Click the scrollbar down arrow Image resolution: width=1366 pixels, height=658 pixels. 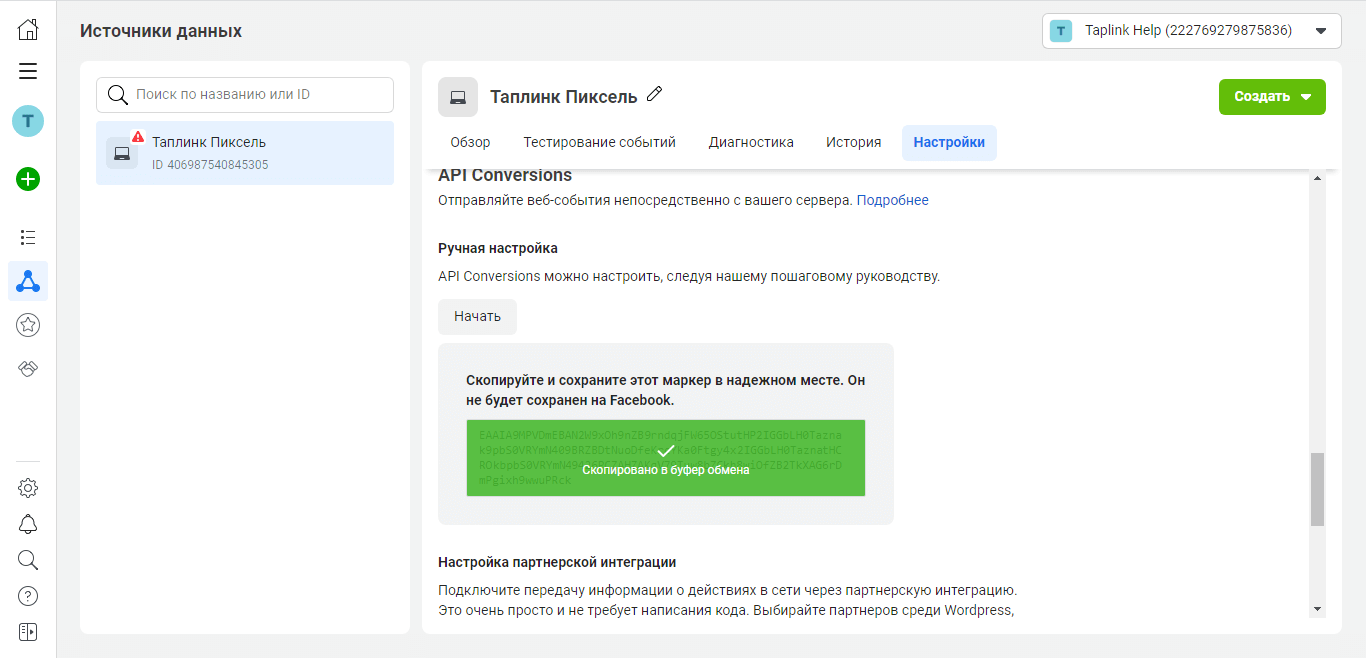point(1317,608)
